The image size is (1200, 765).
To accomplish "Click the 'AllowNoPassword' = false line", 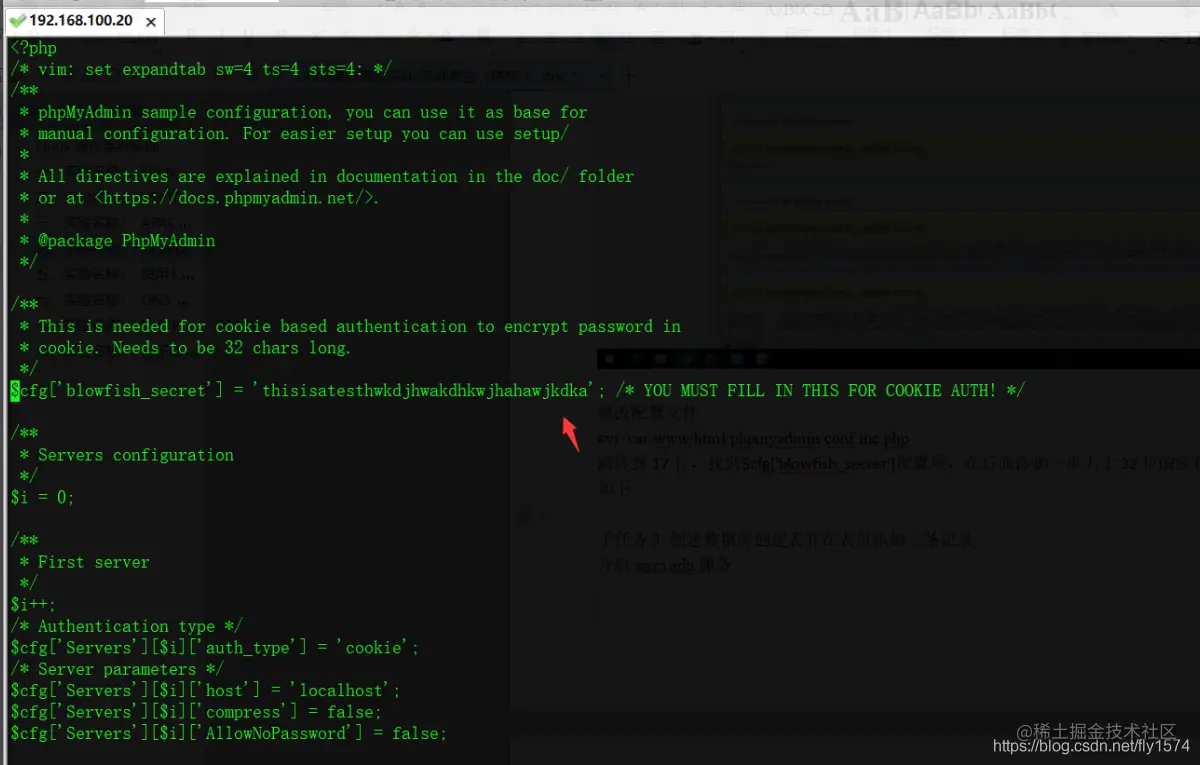I will pyautogui.click(x=229, y=734).
